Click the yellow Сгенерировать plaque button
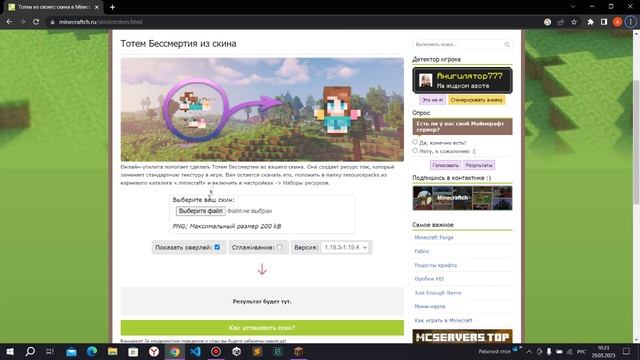The height and width of the screenshot is (360, 640). click(x=476, y=100)
